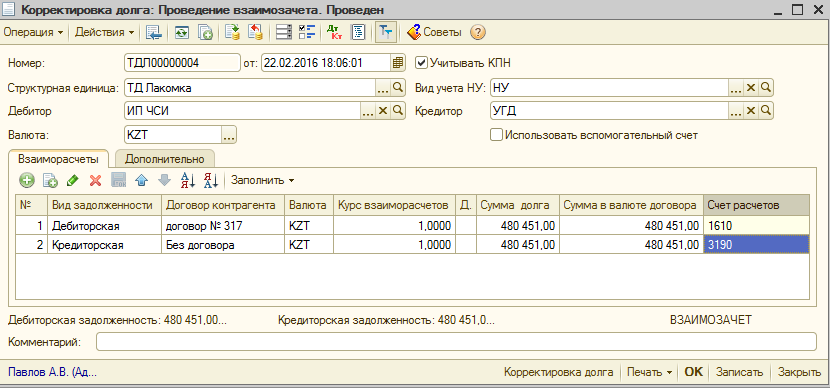830x389 pixels.
Task: Move row up with blue arrow
Action: pos(141,180)
